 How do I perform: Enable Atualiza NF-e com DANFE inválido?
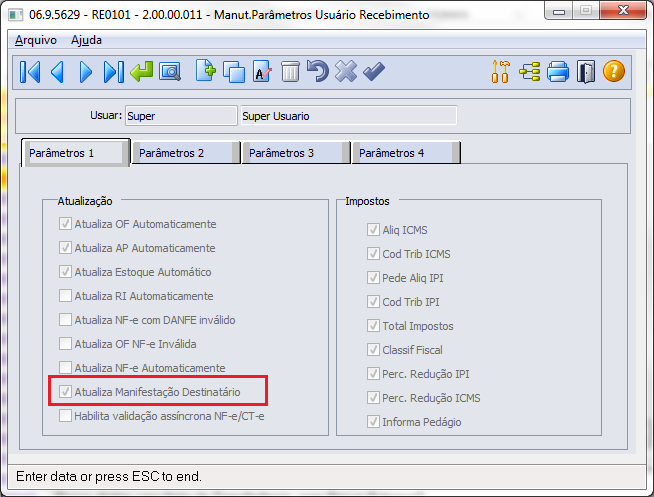pyautogui.click(x=65, y=320)
